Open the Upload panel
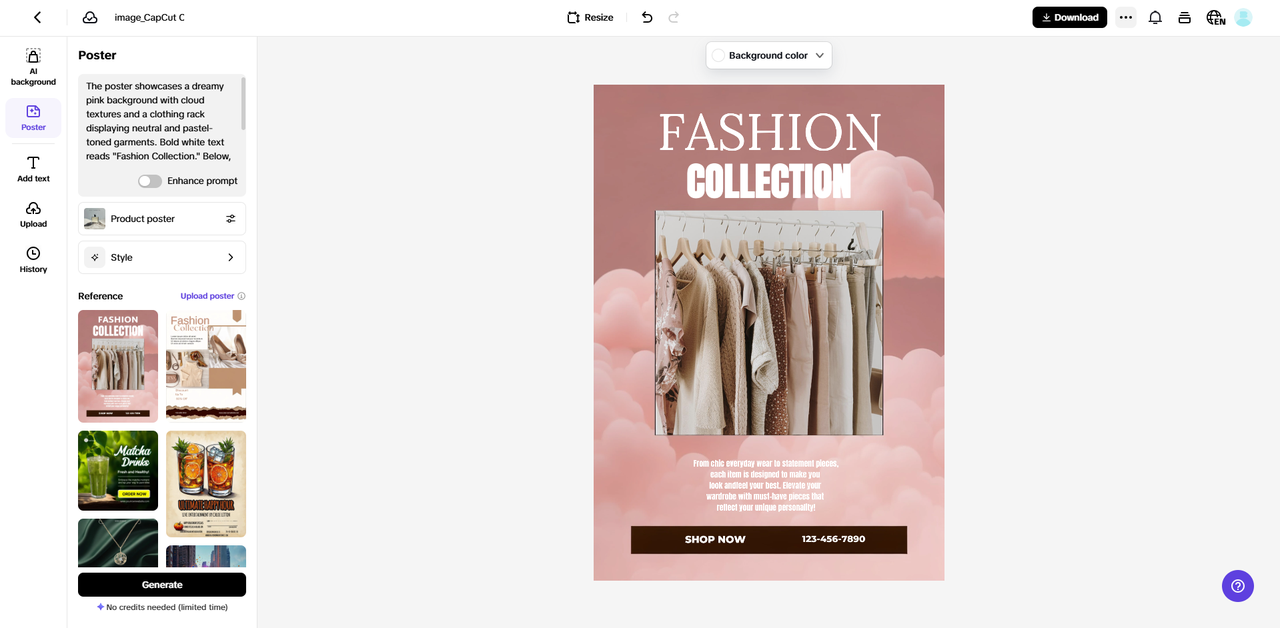The height and width of the screenshot is (628, 1280). [33, 214]
